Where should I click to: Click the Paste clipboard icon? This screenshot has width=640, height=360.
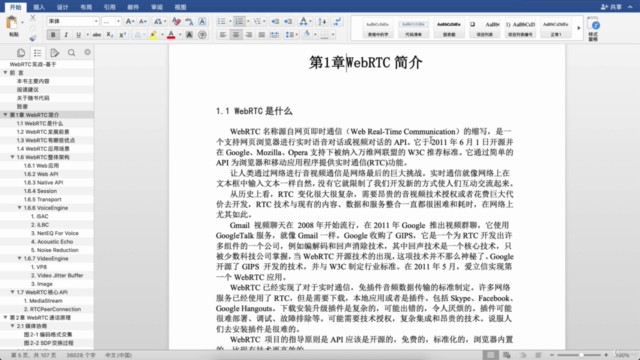click(12, 23)
